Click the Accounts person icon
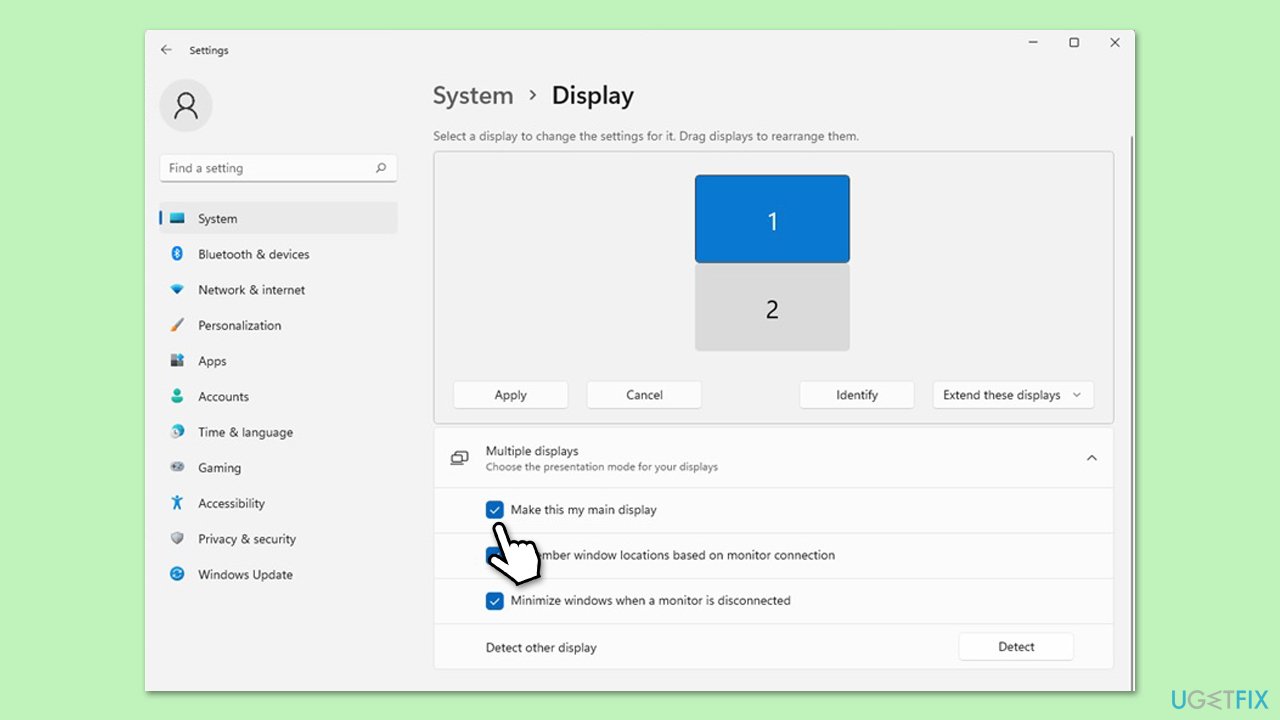The height and width of the screenshot is (720, 1280). 177,396
